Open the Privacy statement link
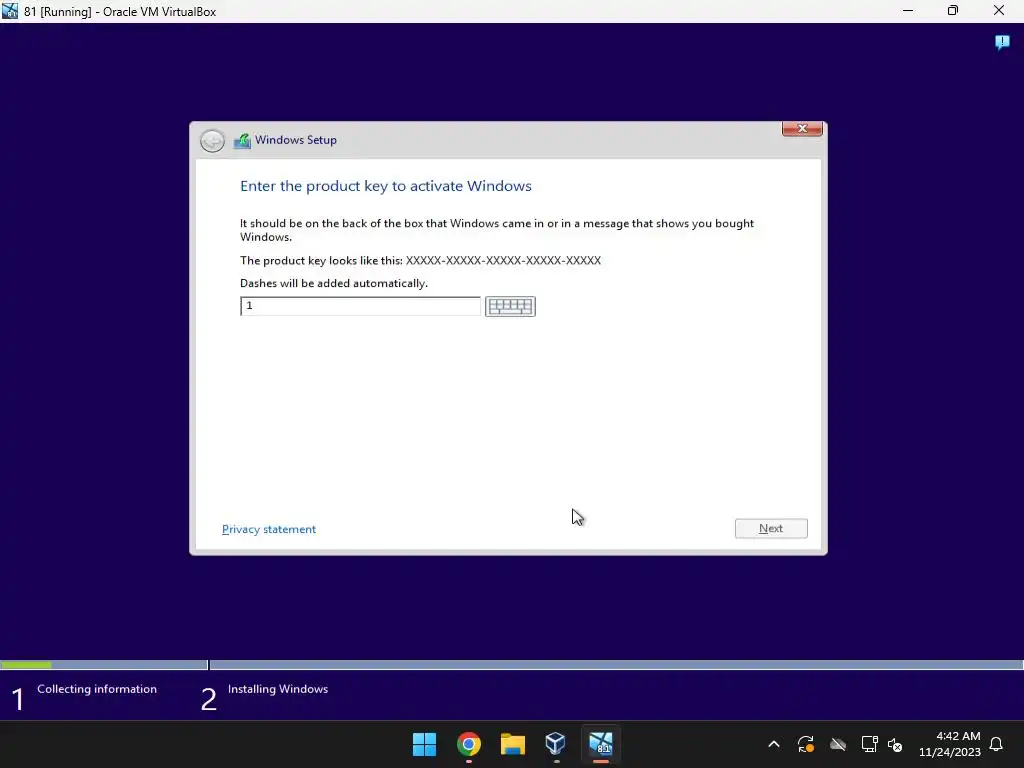Image resolution: width=1024 pixels, height=768 pixels. coord(269,529)
